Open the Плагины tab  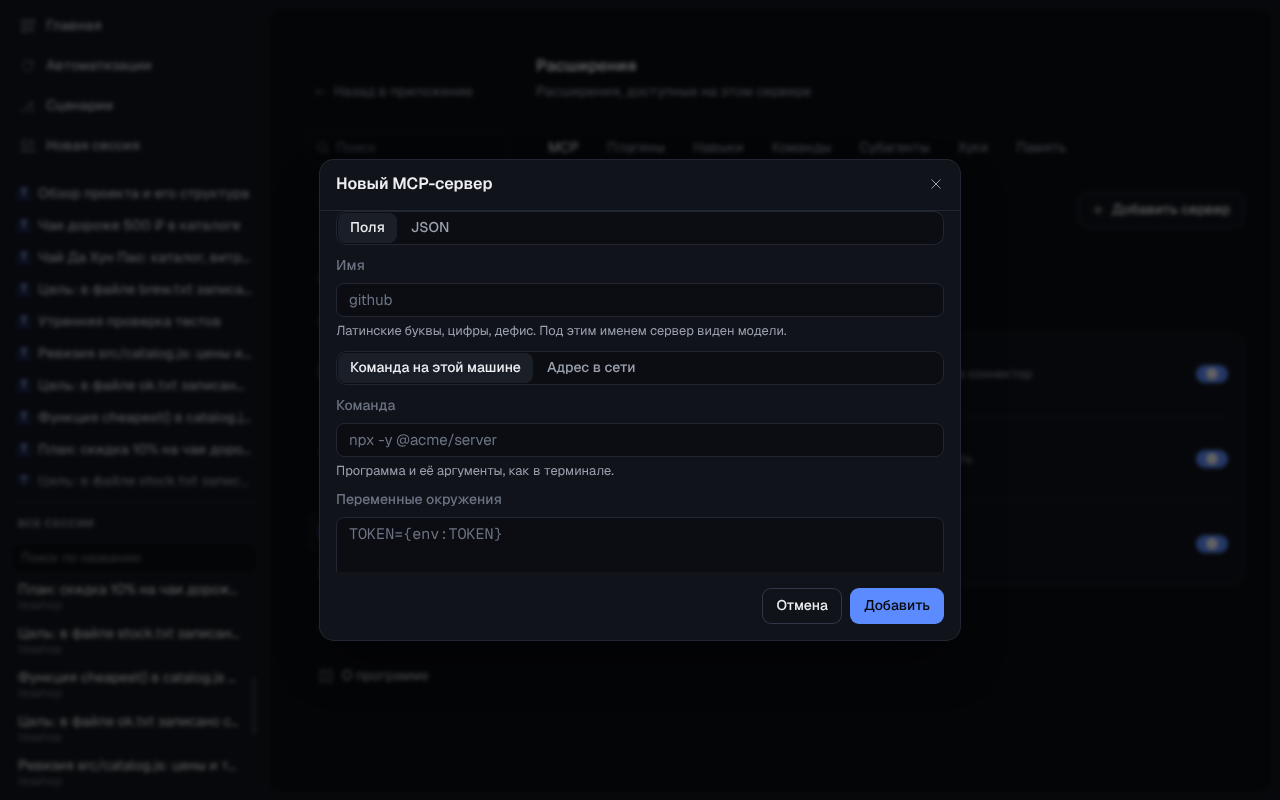[635, 147]
